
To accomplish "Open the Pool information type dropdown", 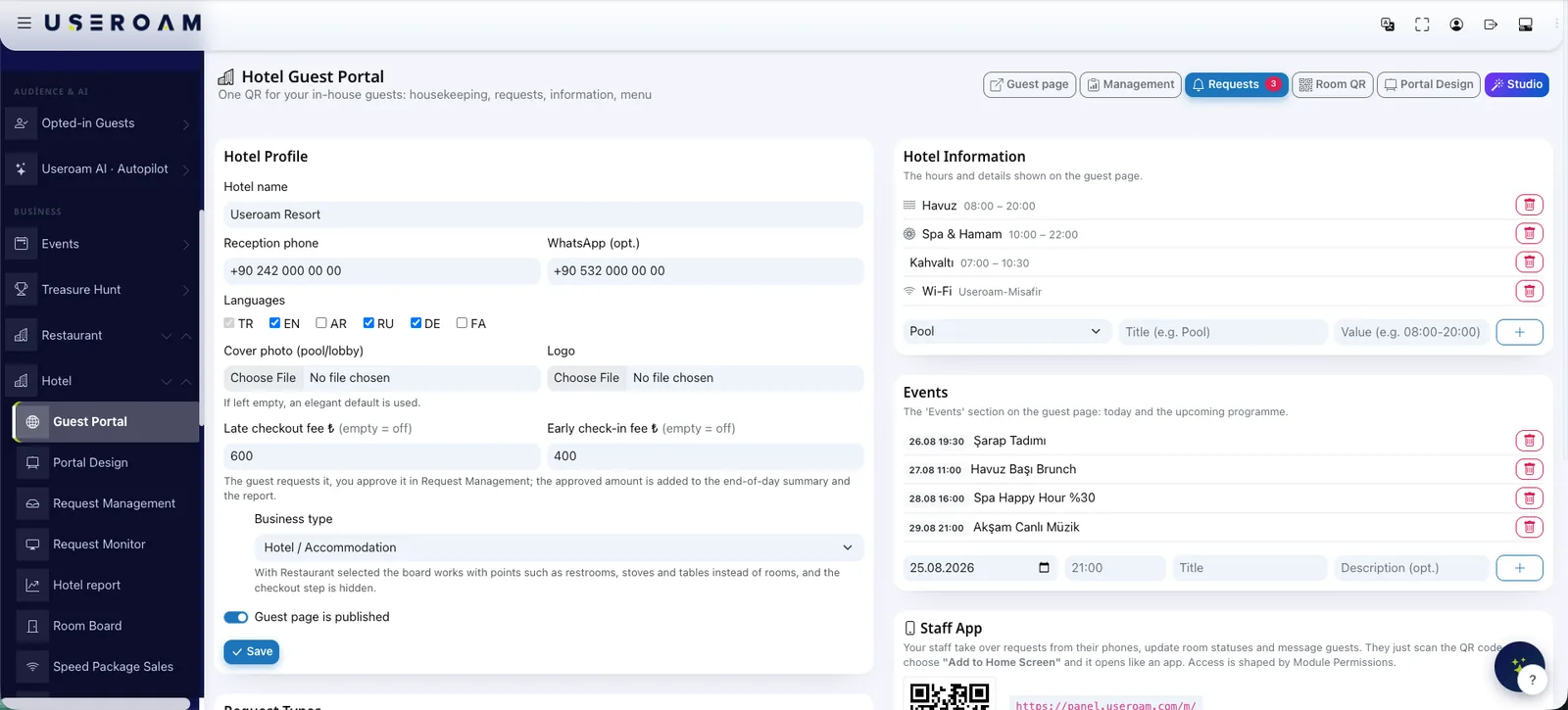I will click(x=1007, y=332).
